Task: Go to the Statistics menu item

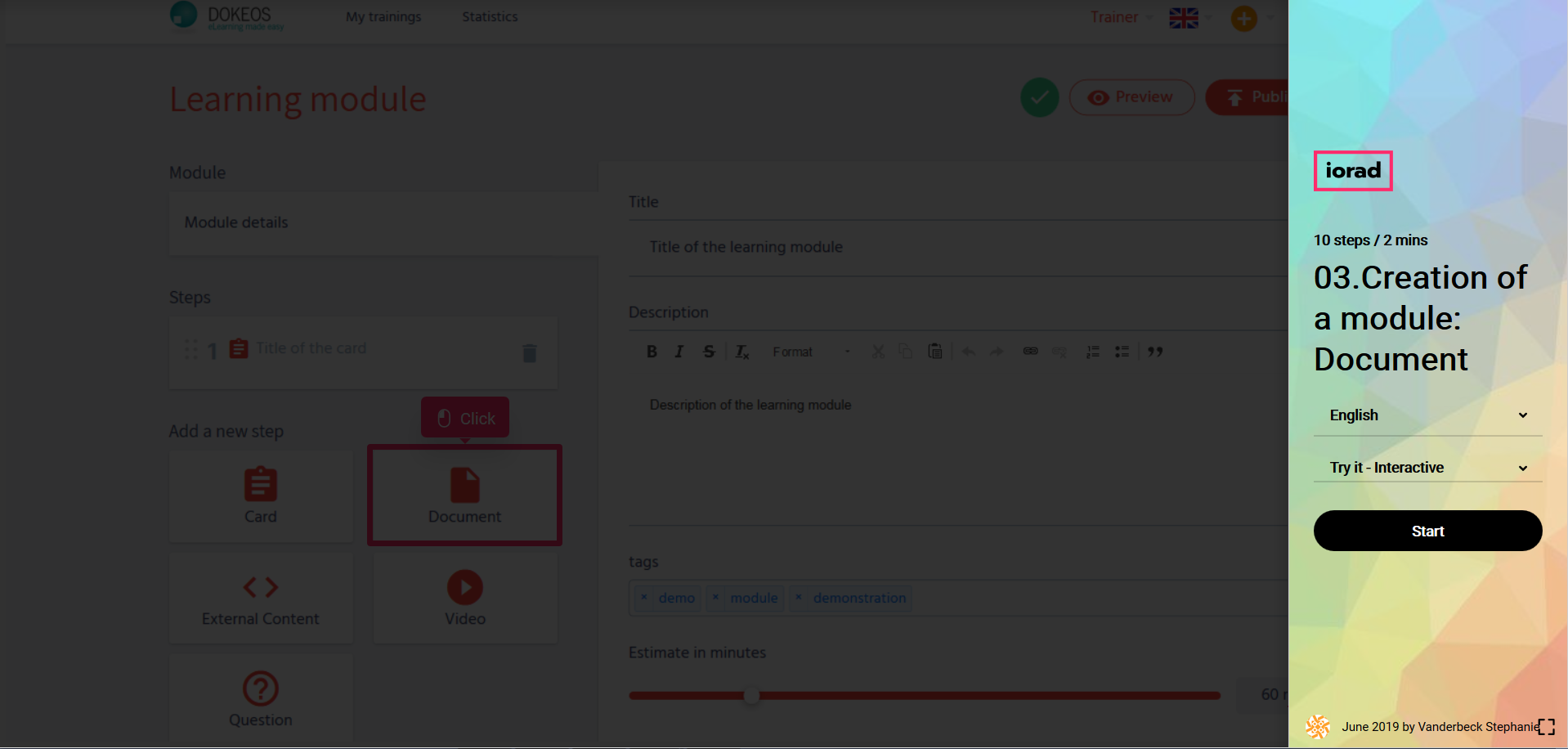Action: (x=490, y=16)
